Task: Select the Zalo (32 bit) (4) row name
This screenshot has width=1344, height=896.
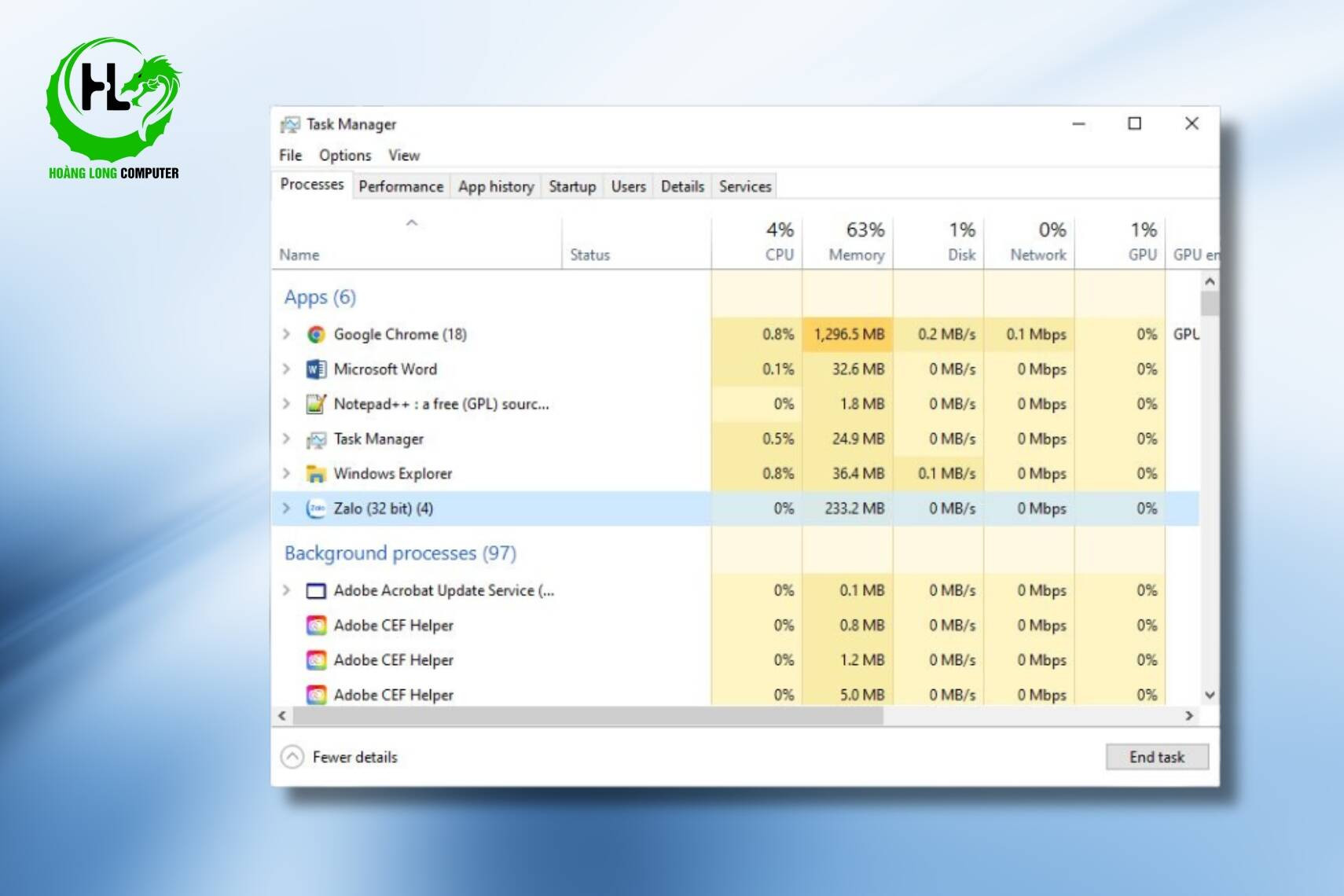Action: pyautogui.click(x=384, y=509)
